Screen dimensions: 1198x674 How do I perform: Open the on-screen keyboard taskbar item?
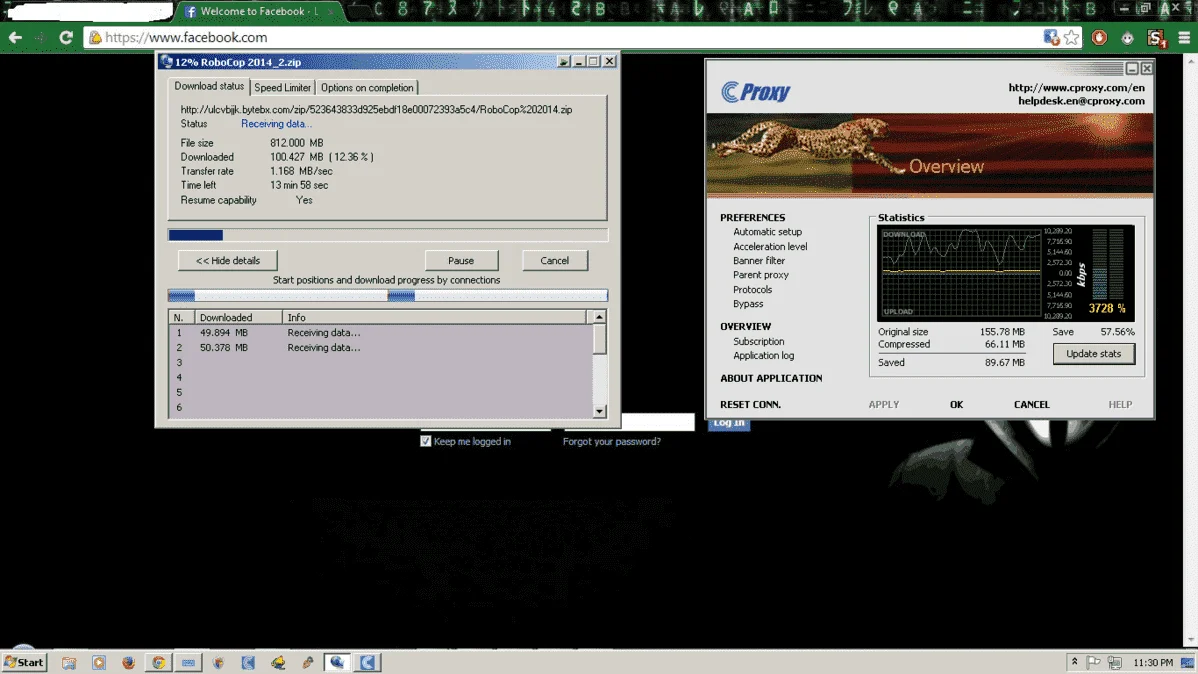click(x=188, y=663)
